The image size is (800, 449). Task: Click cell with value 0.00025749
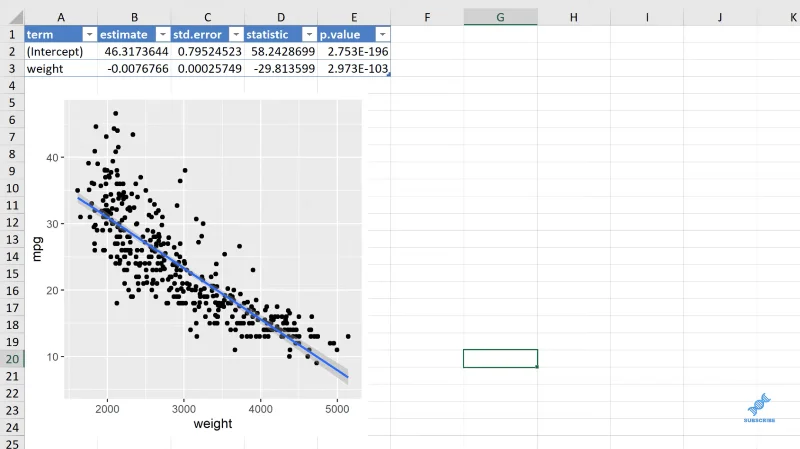pyautogui.click(x=208, y=69)
